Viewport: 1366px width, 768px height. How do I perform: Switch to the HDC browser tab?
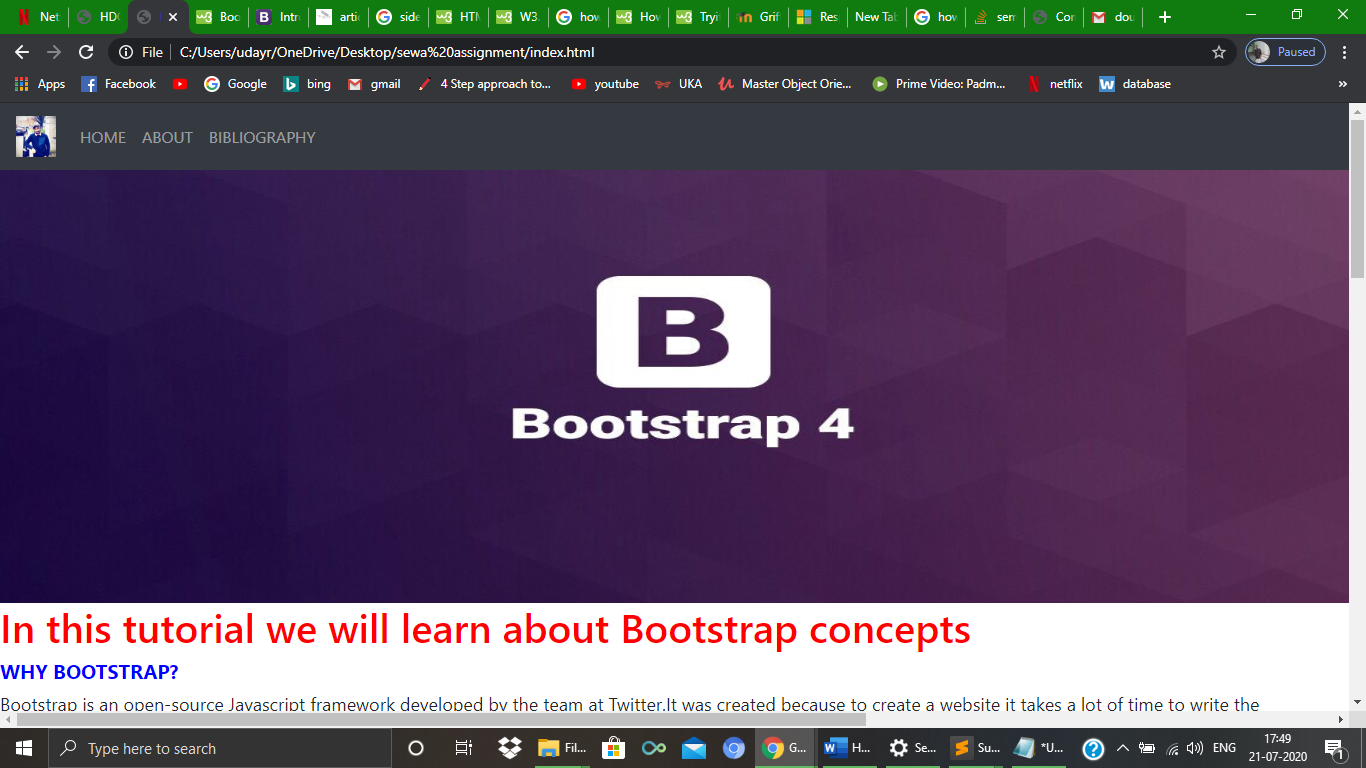(x=98, y=17)
